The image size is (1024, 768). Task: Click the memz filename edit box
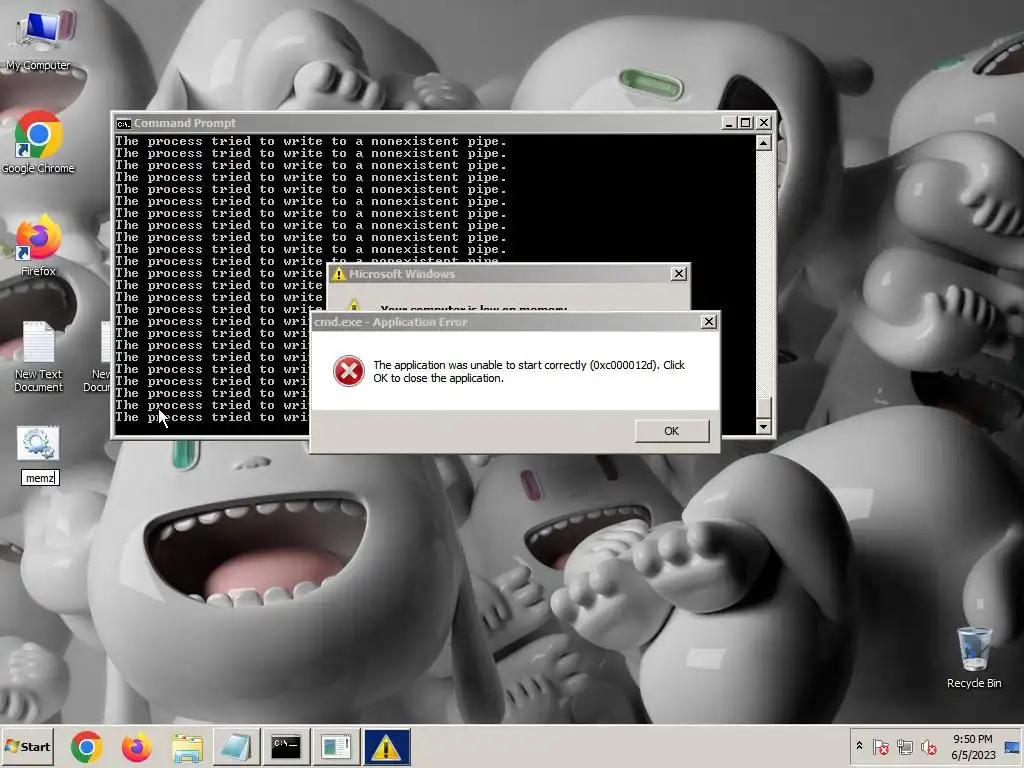40,478
